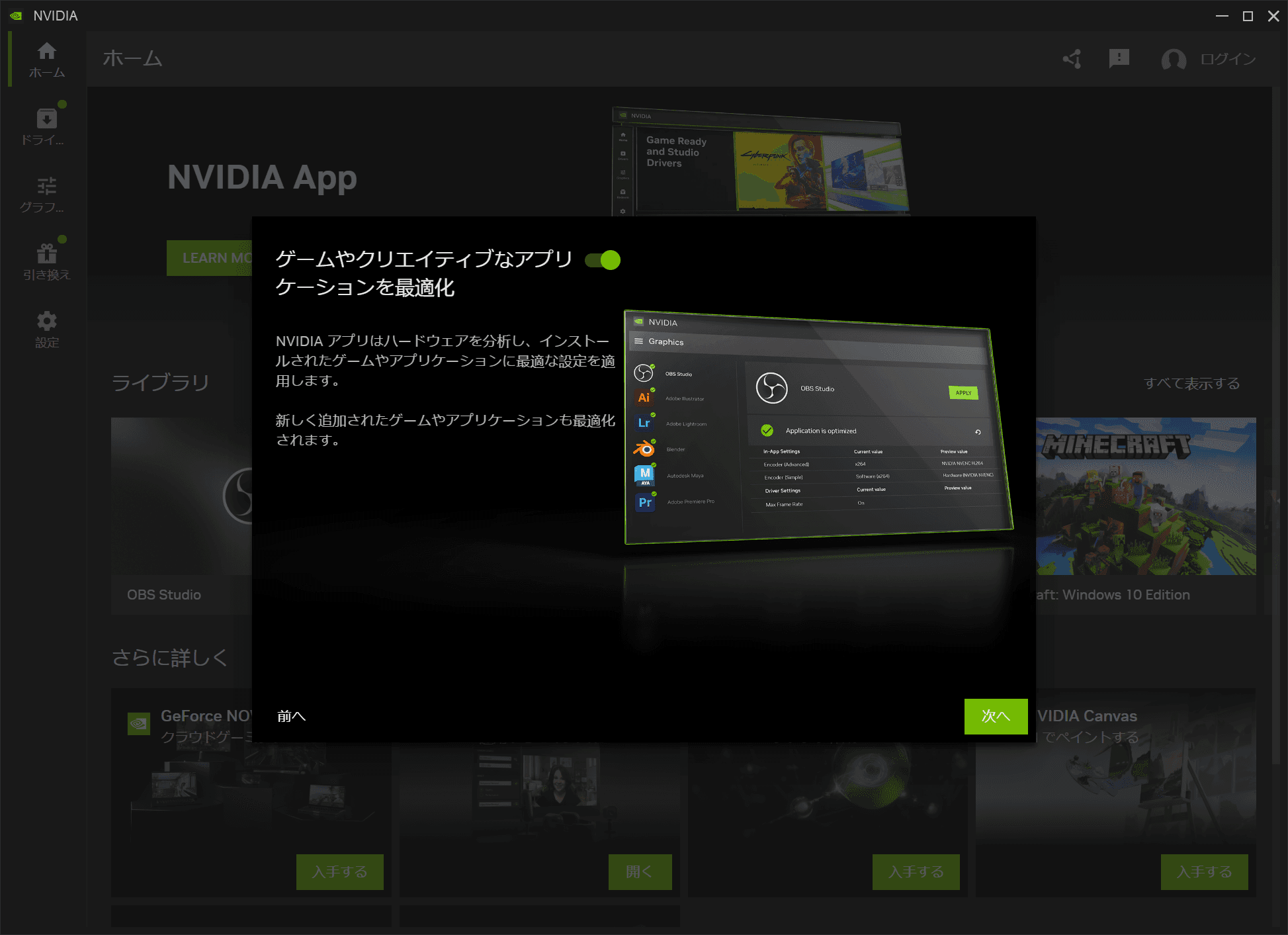
Task: Click the Windows 10 Edition caption text
Action: pyautogui.click(x=1113, y=594)
